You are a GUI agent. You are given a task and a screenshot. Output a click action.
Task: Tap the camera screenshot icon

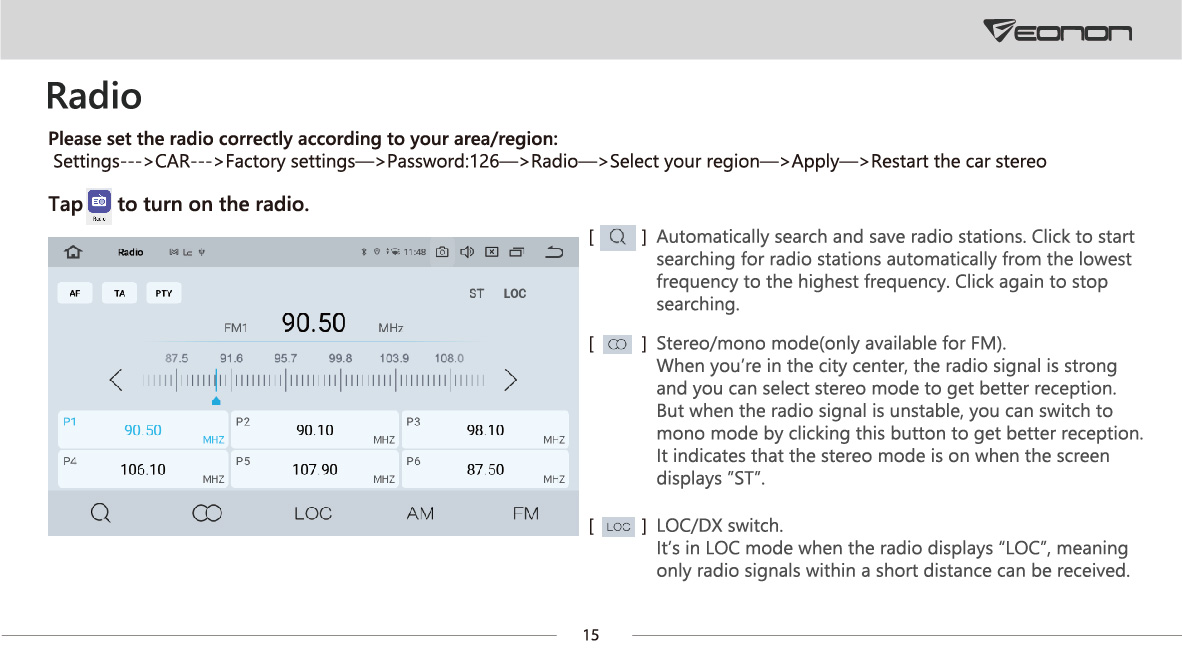pyautogui.click(x=442, y=252)
